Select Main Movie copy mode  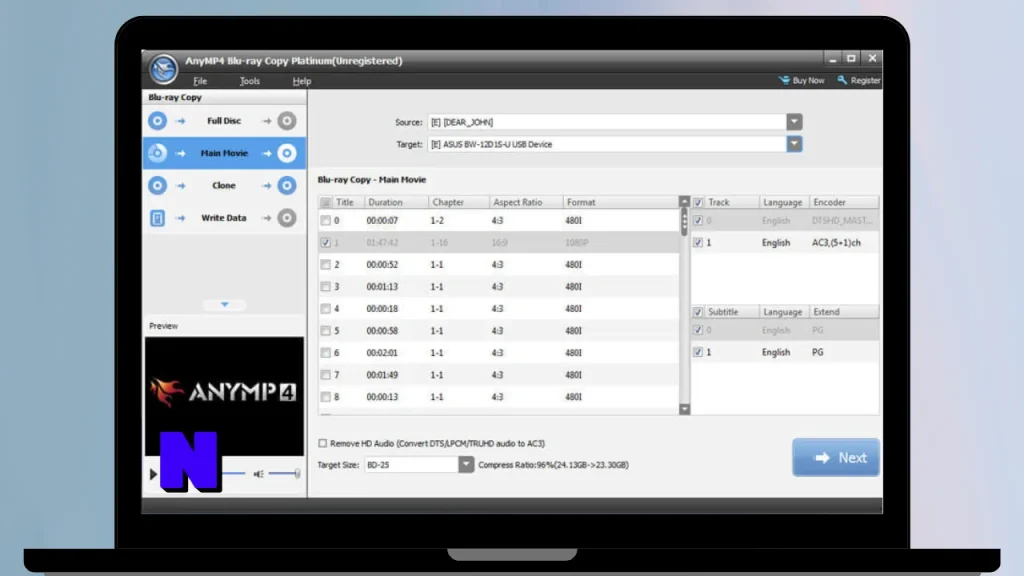coord(224,153)
